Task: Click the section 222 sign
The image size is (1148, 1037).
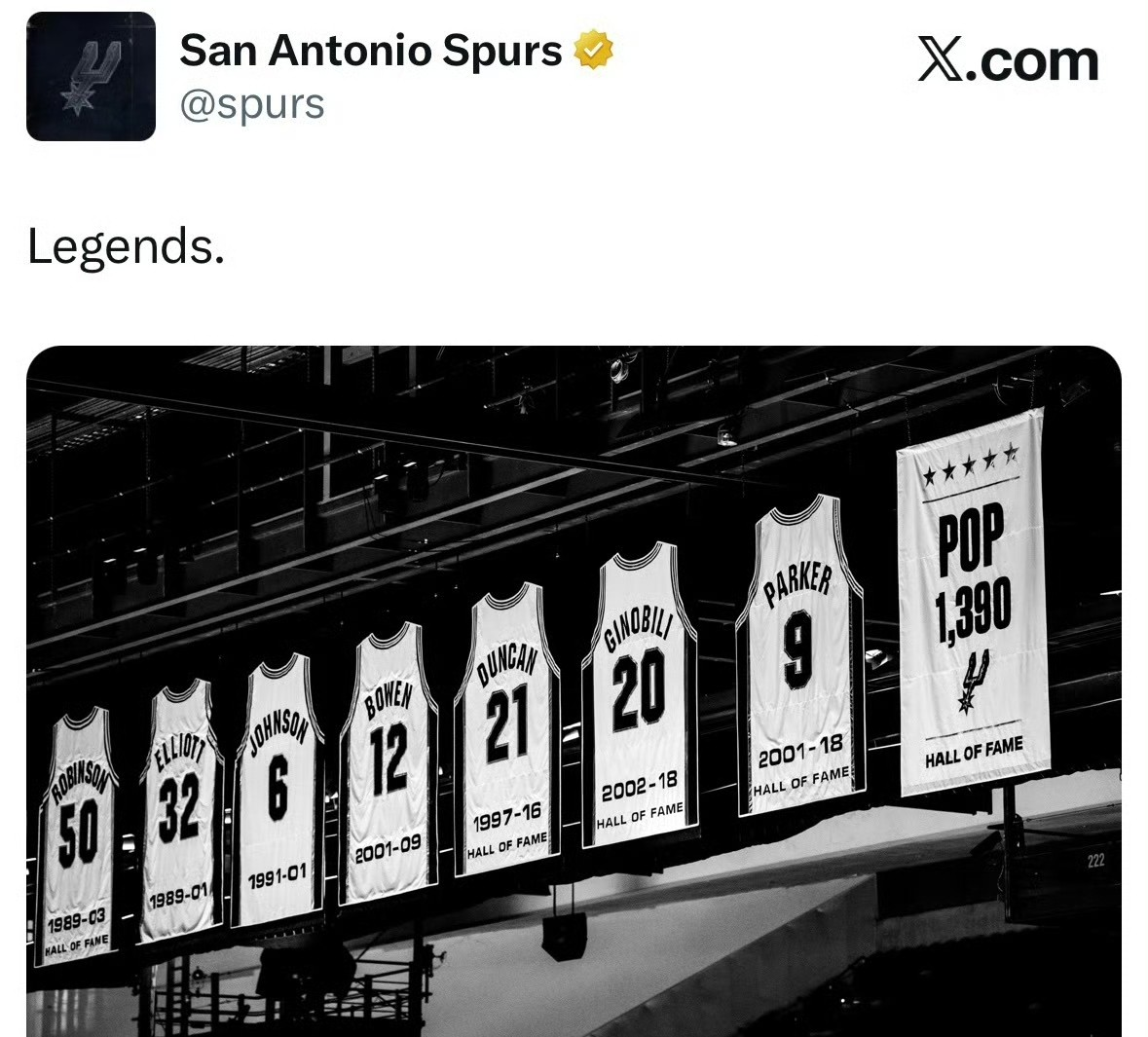Action: (1096, 861)
